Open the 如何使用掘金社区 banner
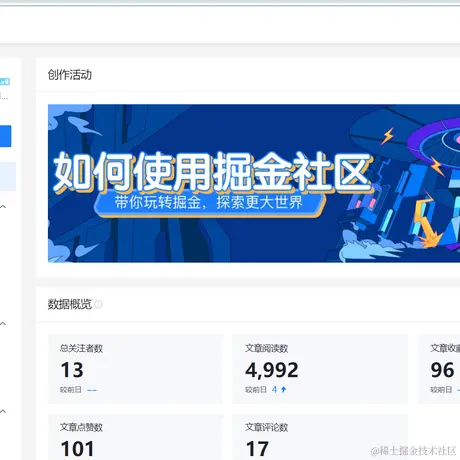This screenshot has width=460, height=460. coord(254,183)
